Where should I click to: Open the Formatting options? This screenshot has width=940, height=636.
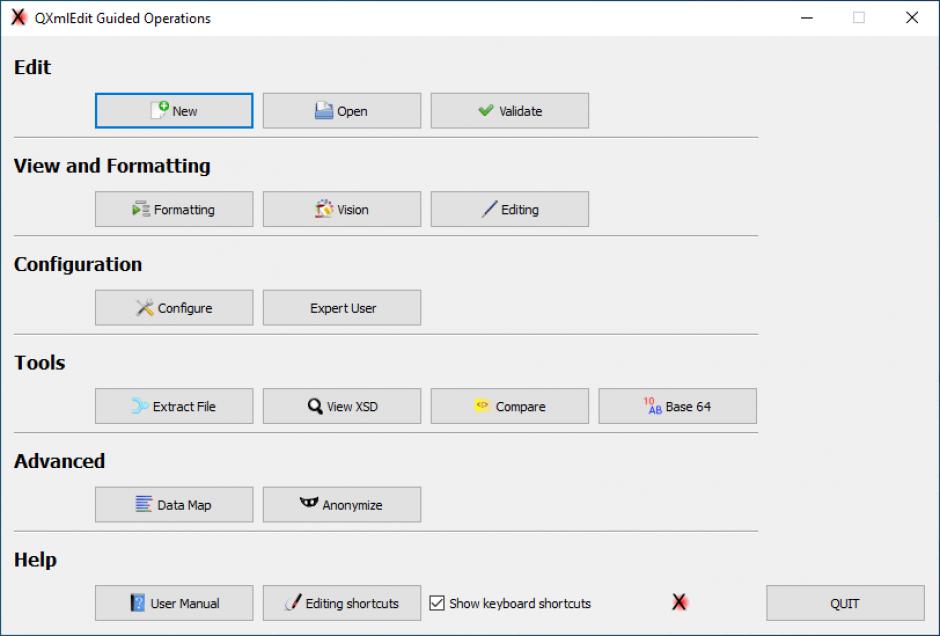tap(174, 209)
